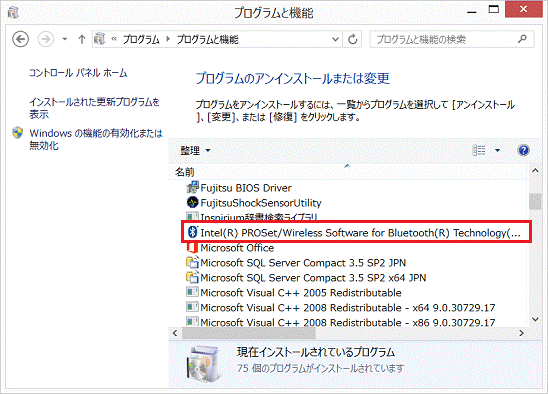Open help with the question mark icon

(523, 150)
